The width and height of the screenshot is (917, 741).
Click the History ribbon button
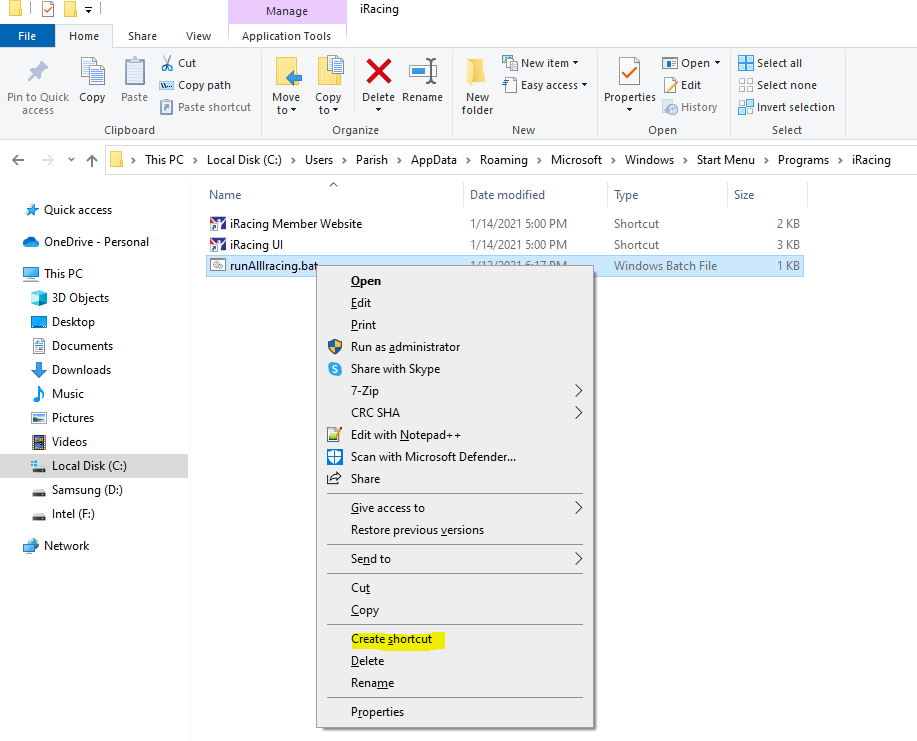(x=690, y=107)
